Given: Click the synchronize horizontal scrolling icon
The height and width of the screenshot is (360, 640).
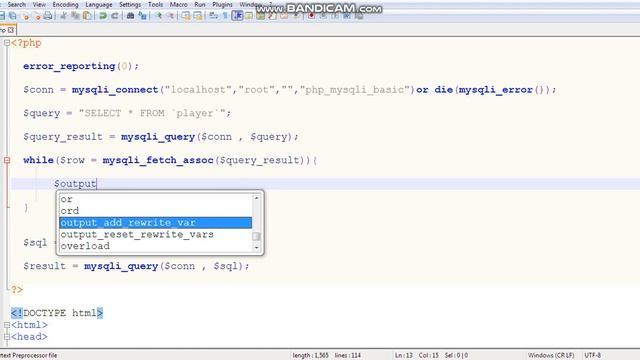Looking at the screenshot, I should (x=198, y=16).
